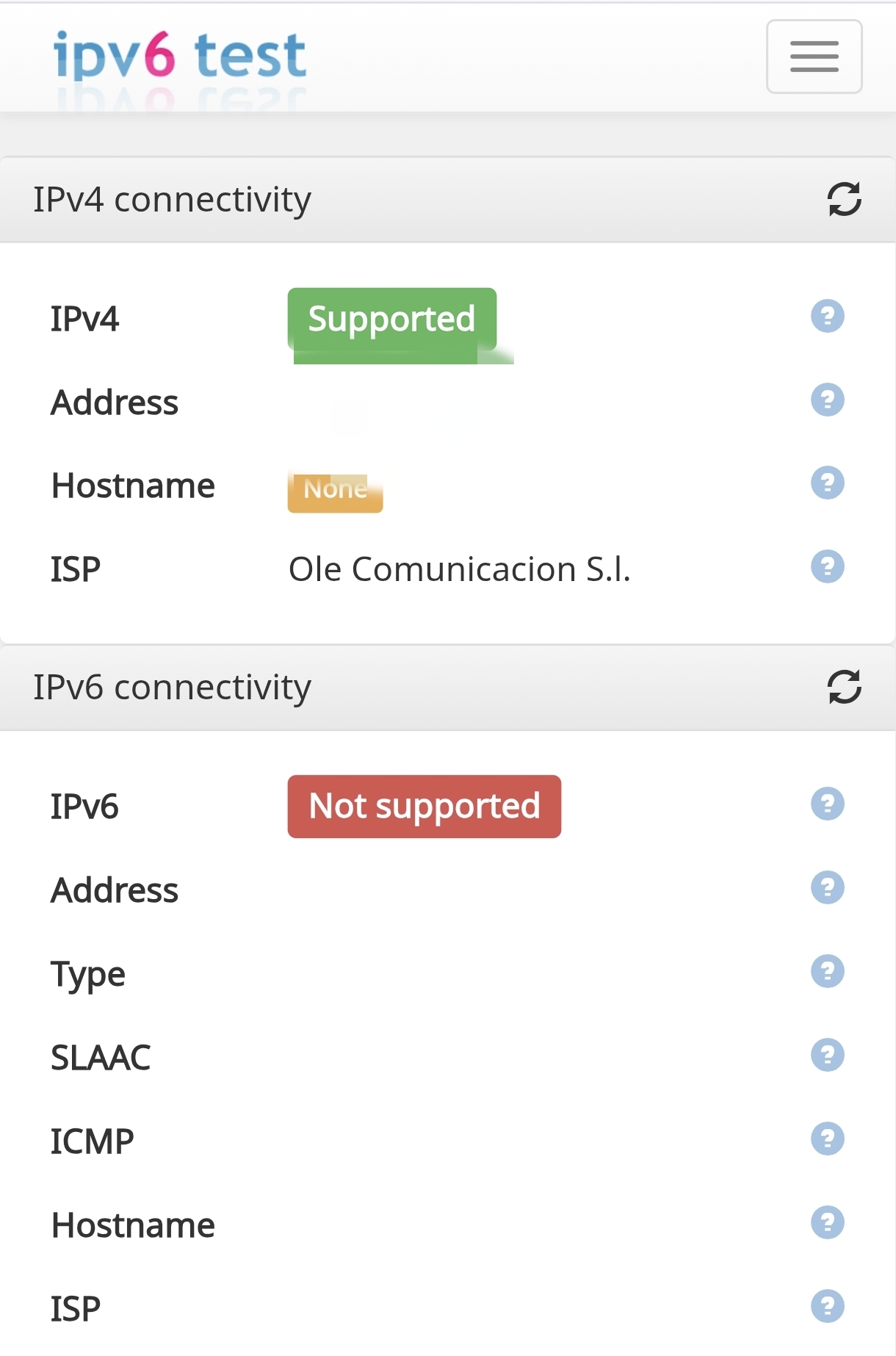The image size is (896, 1356).
Task: Click the orange None hostname badge
Action: click(x=335, y=490)
